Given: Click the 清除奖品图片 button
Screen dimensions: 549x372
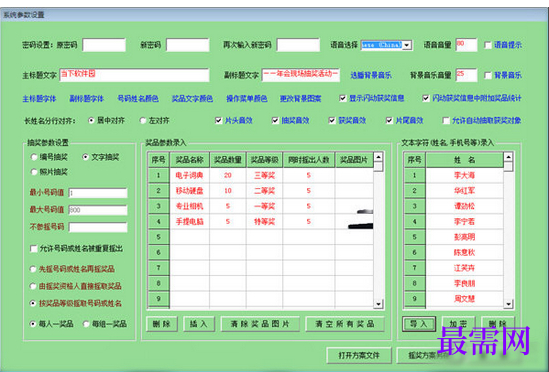Looking at the screenshot, I should [x=260, y=324].
